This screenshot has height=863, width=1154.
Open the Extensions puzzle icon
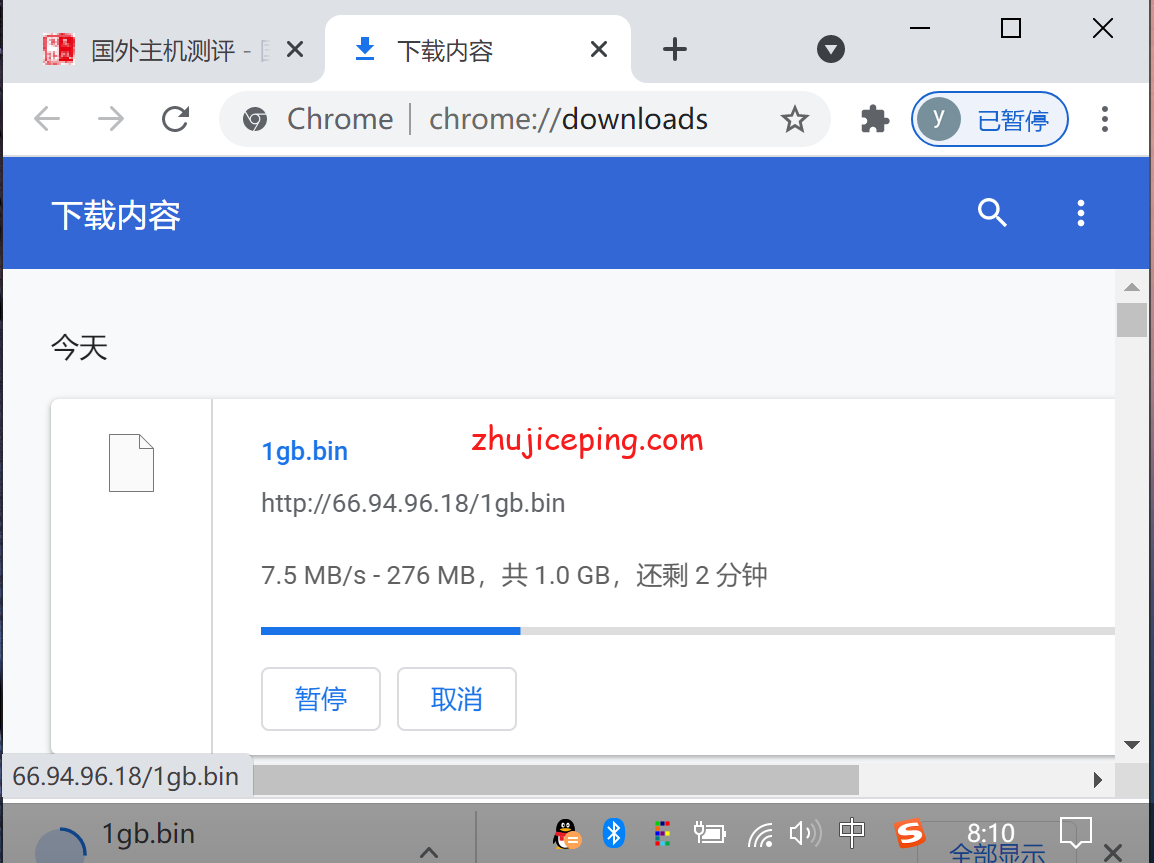[x=875, y=120]
